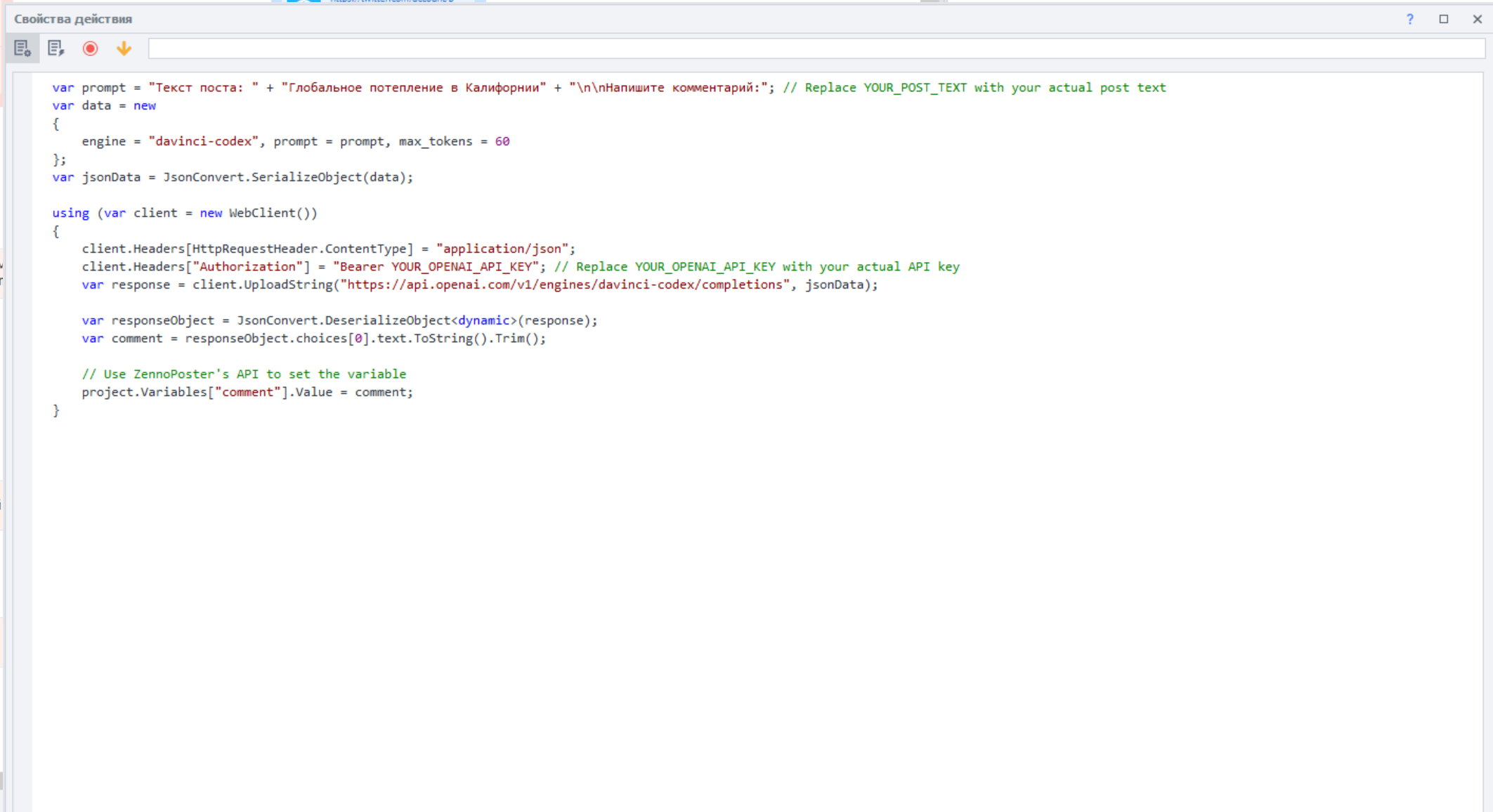1493x812 pixels.
Task: Click the dynamic keyword in DeserializeObject
Action: (x=483, y=320)
